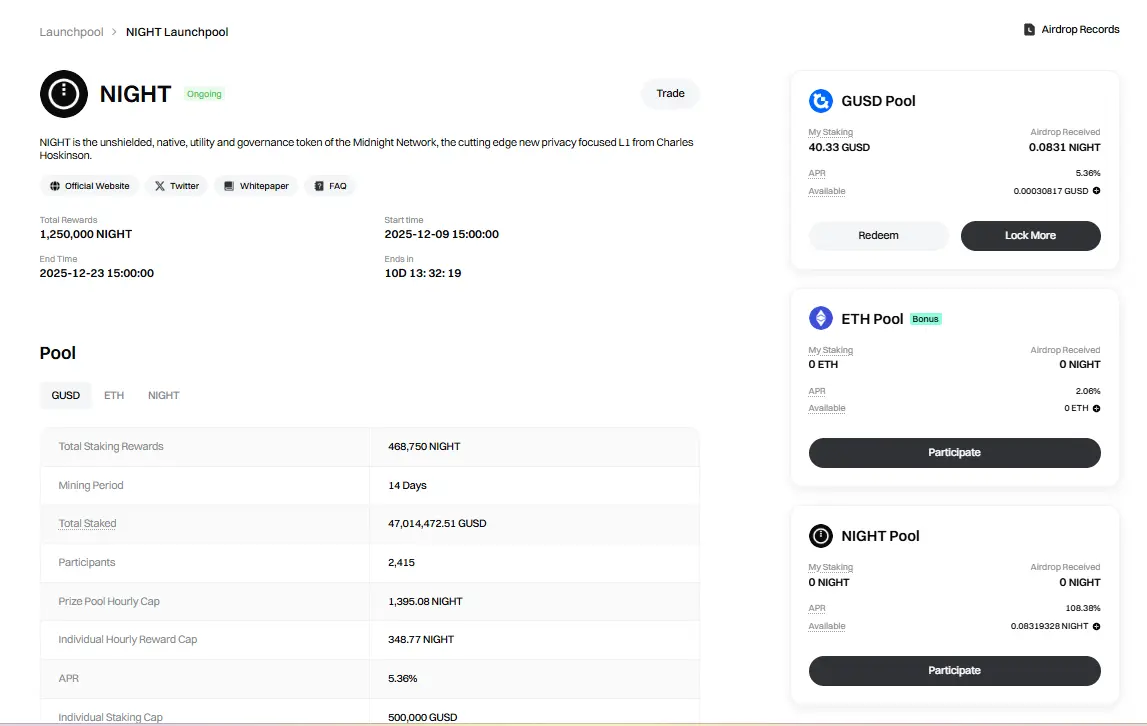Click Redeem in the GUSD Pool
The image size is (1147, 726).
pos(878,236)
